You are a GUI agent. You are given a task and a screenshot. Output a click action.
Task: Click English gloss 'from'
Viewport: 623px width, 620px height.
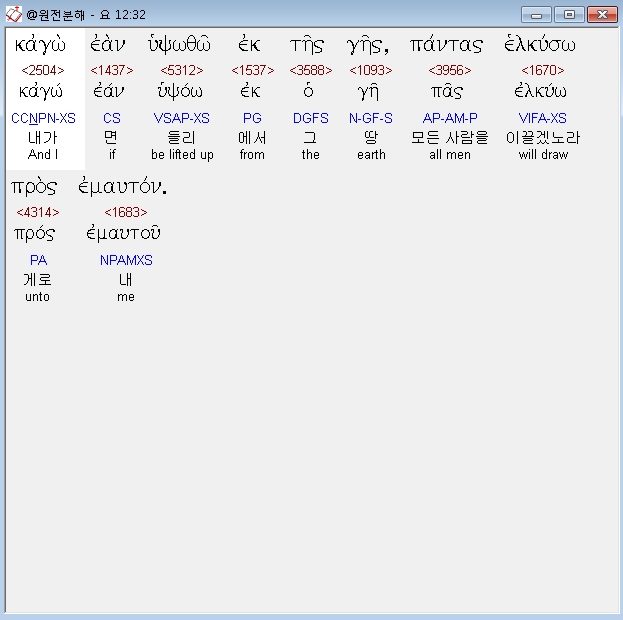(252, 155)
